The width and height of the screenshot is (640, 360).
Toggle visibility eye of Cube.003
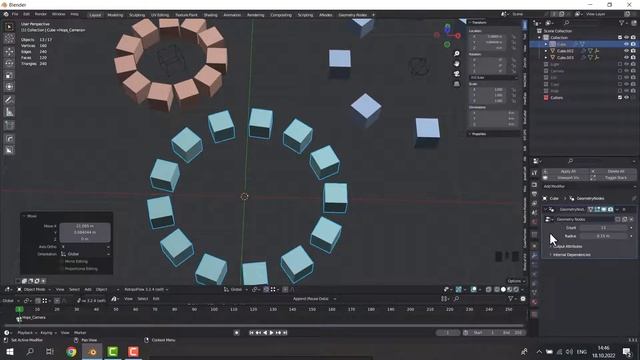pyautogui.click(x=626, y=58)
